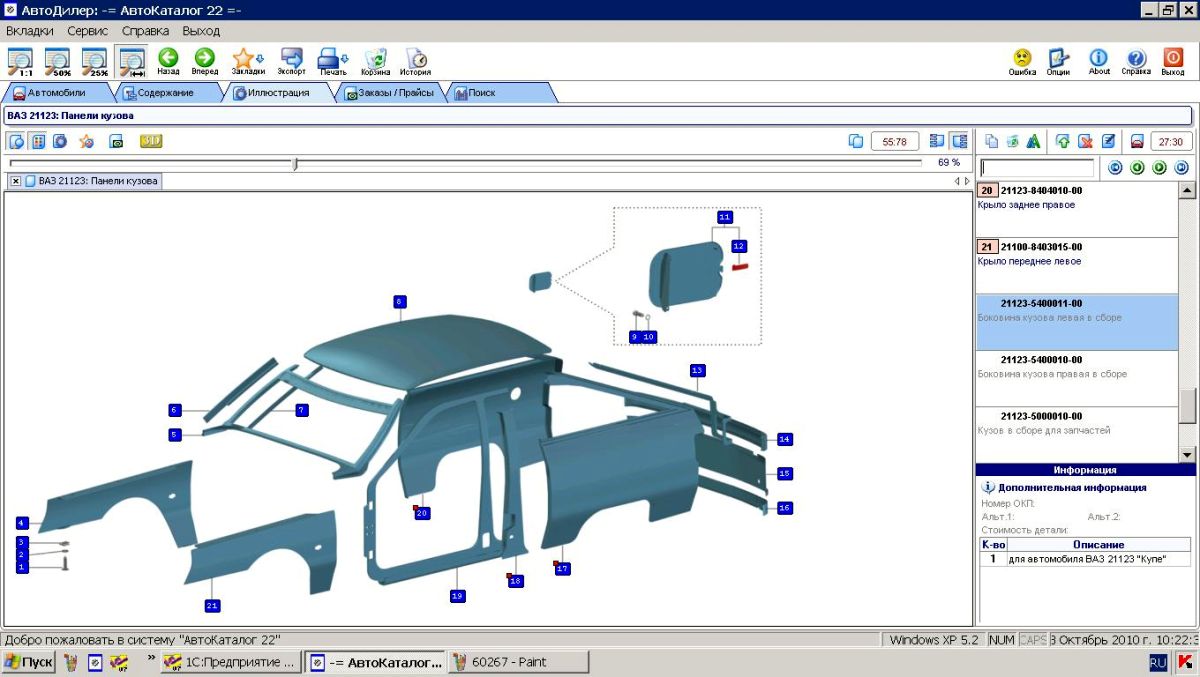Toggle the first illustration view icon

point(17,141)
